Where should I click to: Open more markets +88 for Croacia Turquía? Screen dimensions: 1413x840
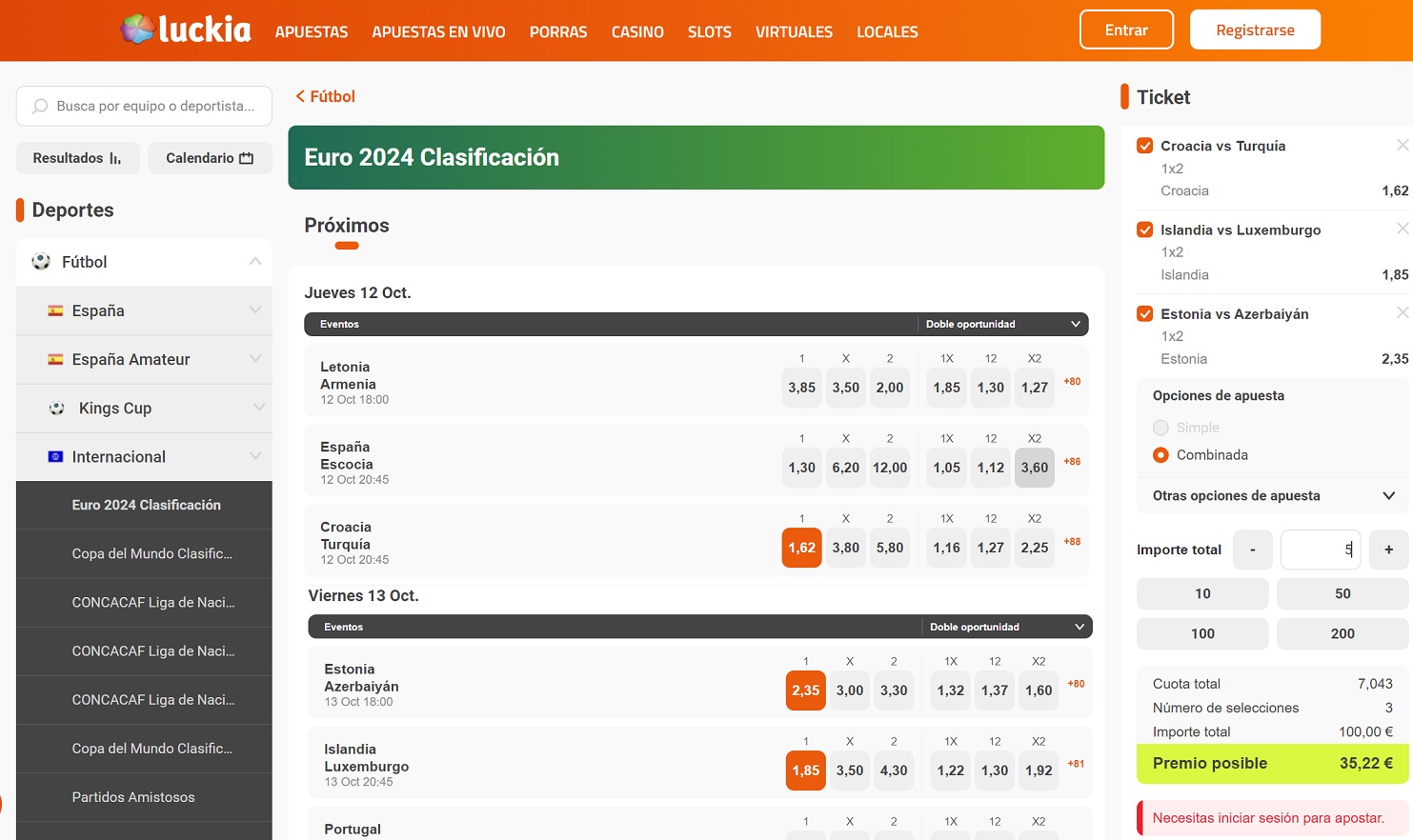point(1072,541)
